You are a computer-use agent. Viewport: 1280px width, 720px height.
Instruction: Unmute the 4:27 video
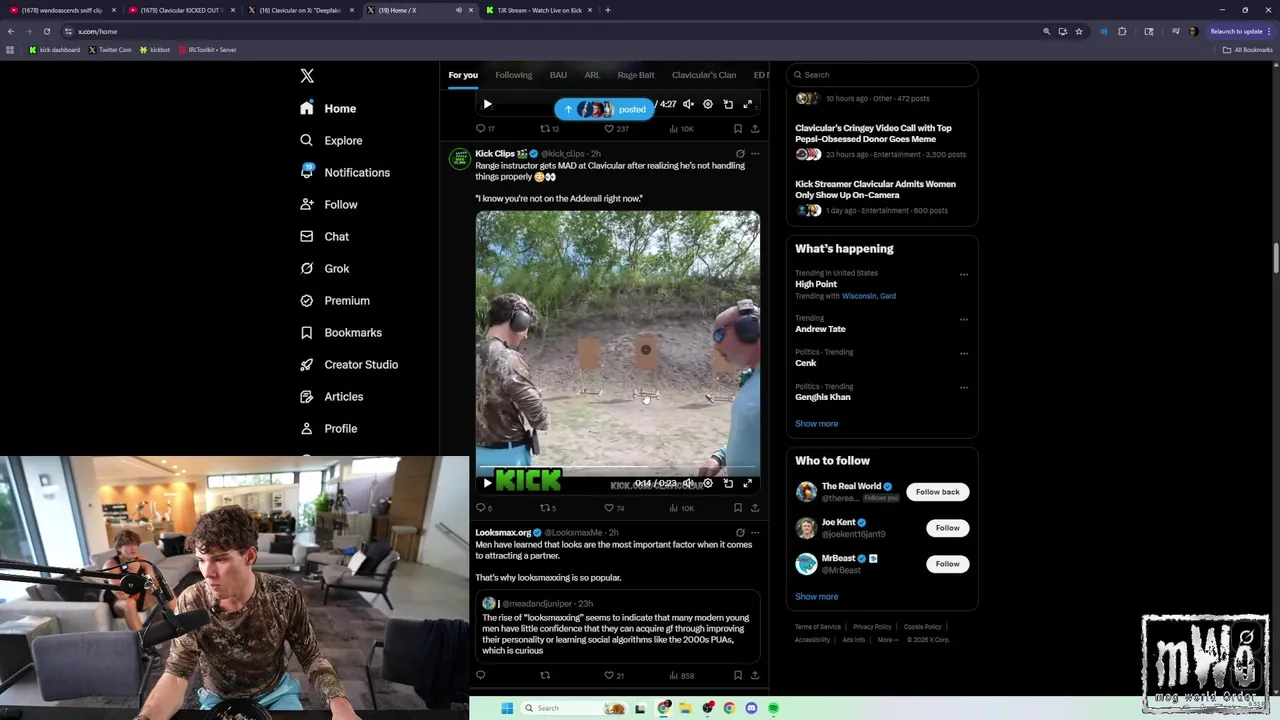pos(688,104)
